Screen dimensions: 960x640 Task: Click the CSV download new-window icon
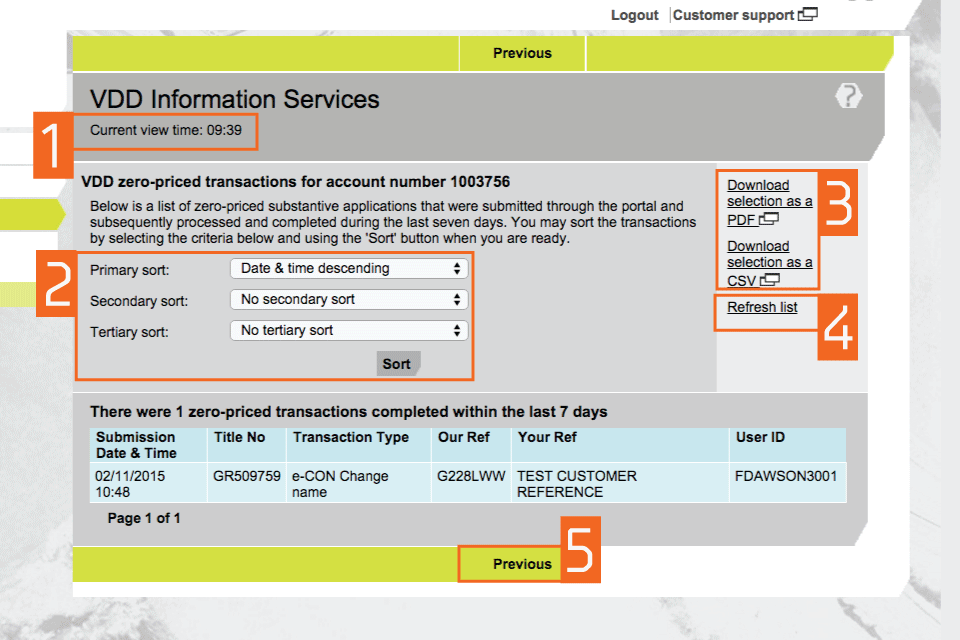pos(770,281)
